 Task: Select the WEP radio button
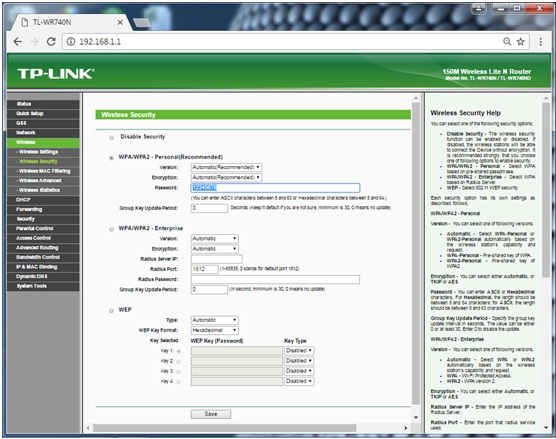click(111, 311)
